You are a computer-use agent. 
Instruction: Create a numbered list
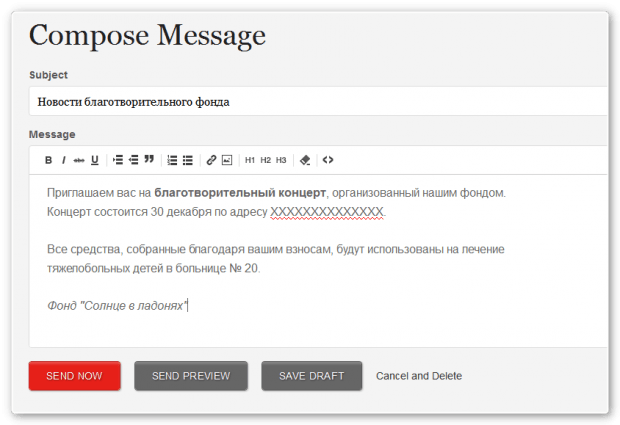tap(172, 160)
